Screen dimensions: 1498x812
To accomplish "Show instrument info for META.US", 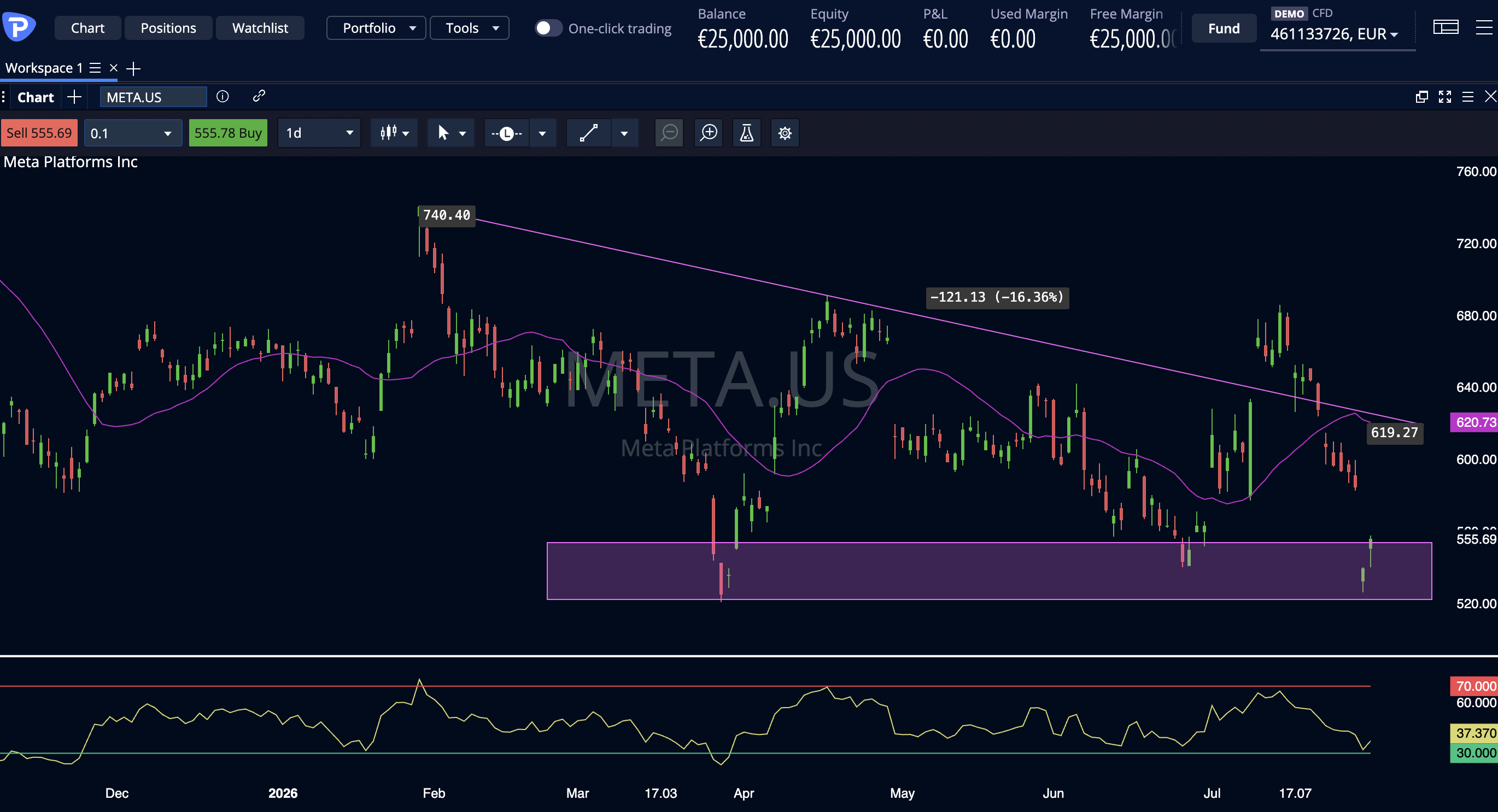I will 223,97.
